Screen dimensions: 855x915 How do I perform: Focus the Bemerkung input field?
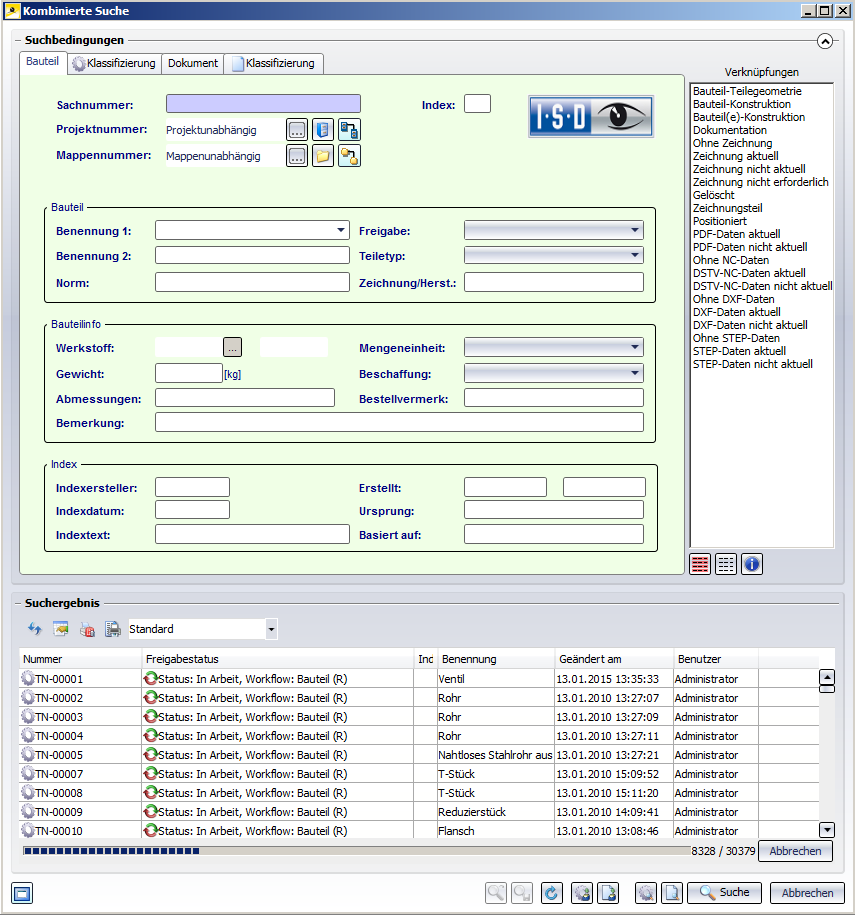pyautogui.click(x=399, y=422)
